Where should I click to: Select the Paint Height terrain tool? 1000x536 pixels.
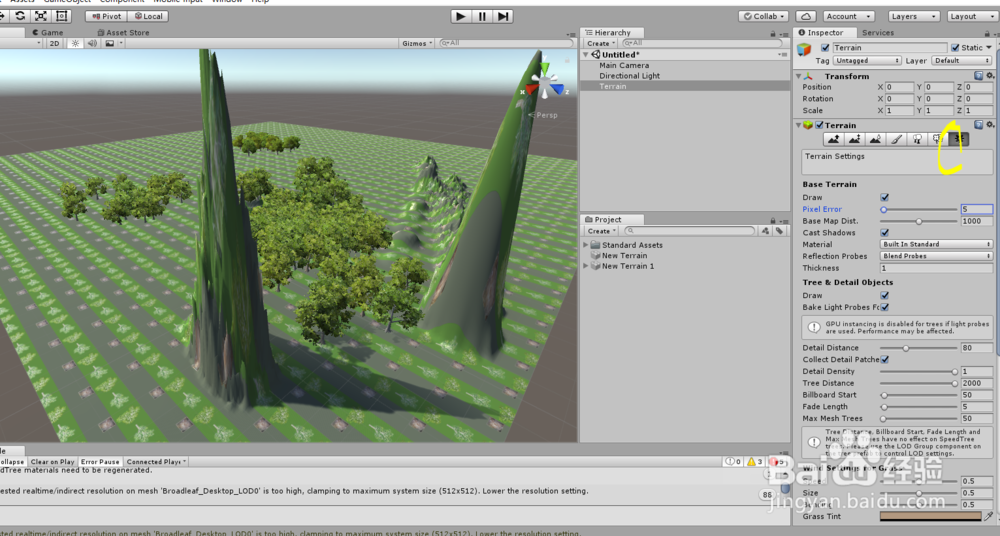pyautogui.click(x=854, y=139)
